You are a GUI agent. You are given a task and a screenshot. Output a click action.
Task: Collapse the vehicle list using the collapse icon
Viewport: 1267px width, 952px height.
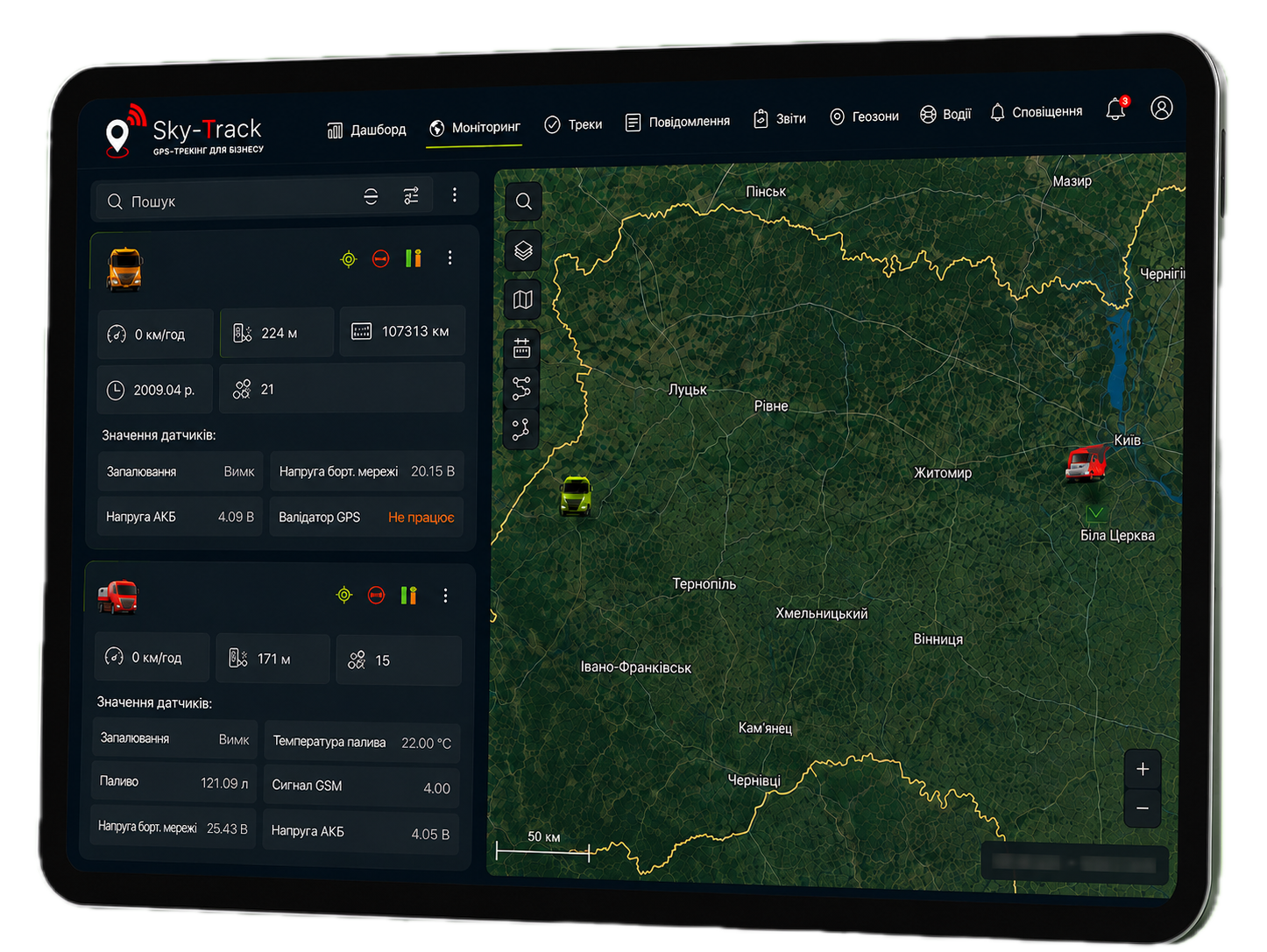(x=372, y=196)
